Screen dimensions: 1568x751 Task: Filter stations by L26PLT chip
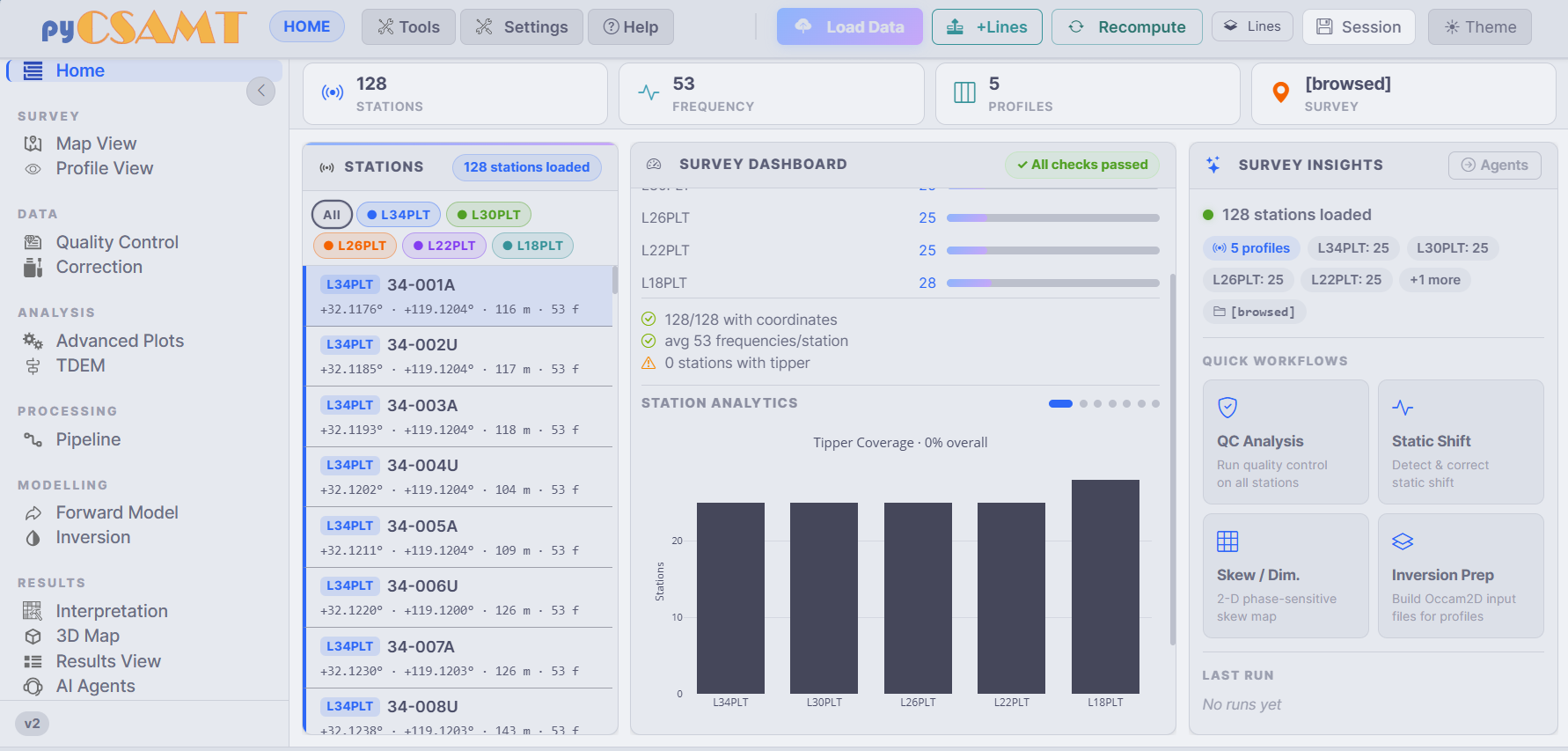355,246
